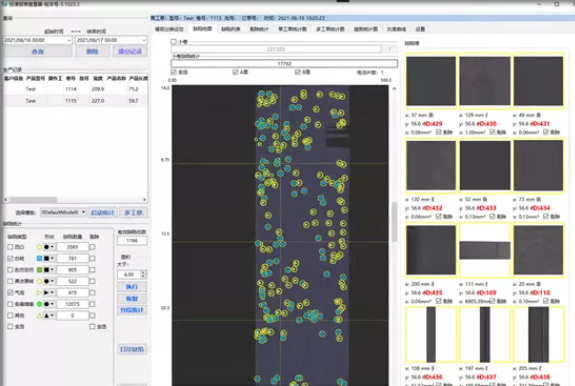Open the 设置 tab at the right end
This screenshot has height=386, width=575.
tap(420, 29)
